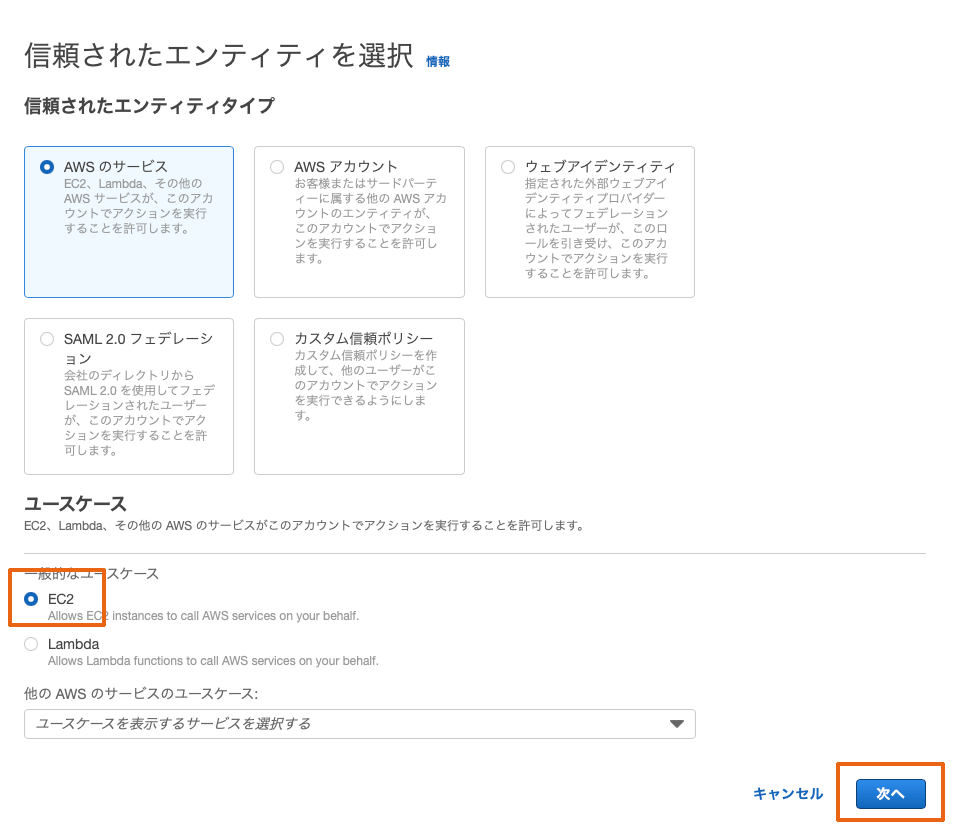This screenshot has height=833, width=958.
Task: Click the AWS のサービス card description text
Action: point(138,206)
